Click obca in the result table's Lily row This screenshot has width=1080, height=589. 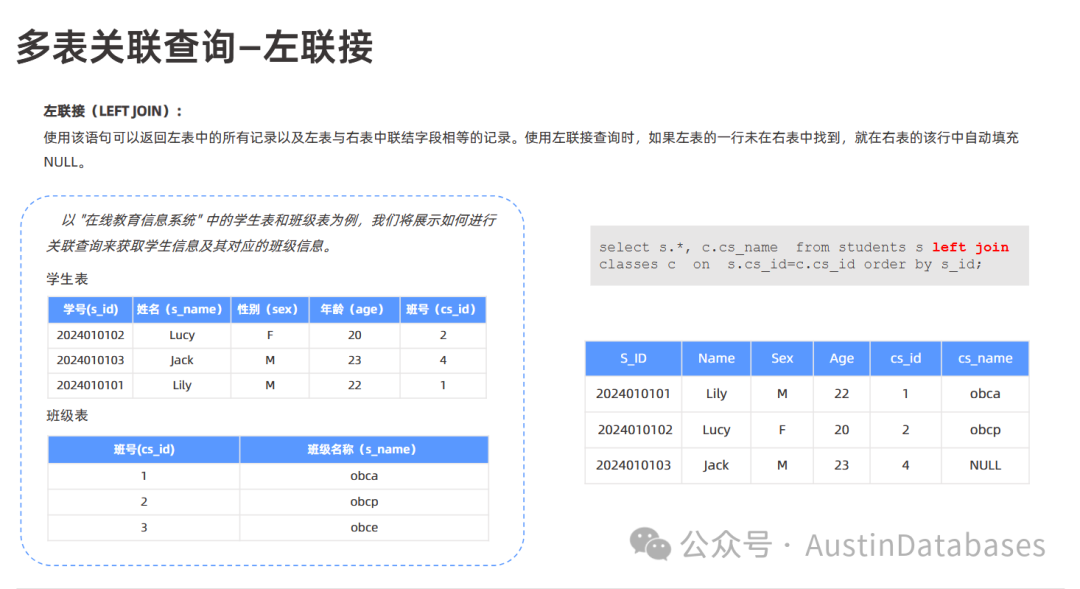(x=985, y=394)
